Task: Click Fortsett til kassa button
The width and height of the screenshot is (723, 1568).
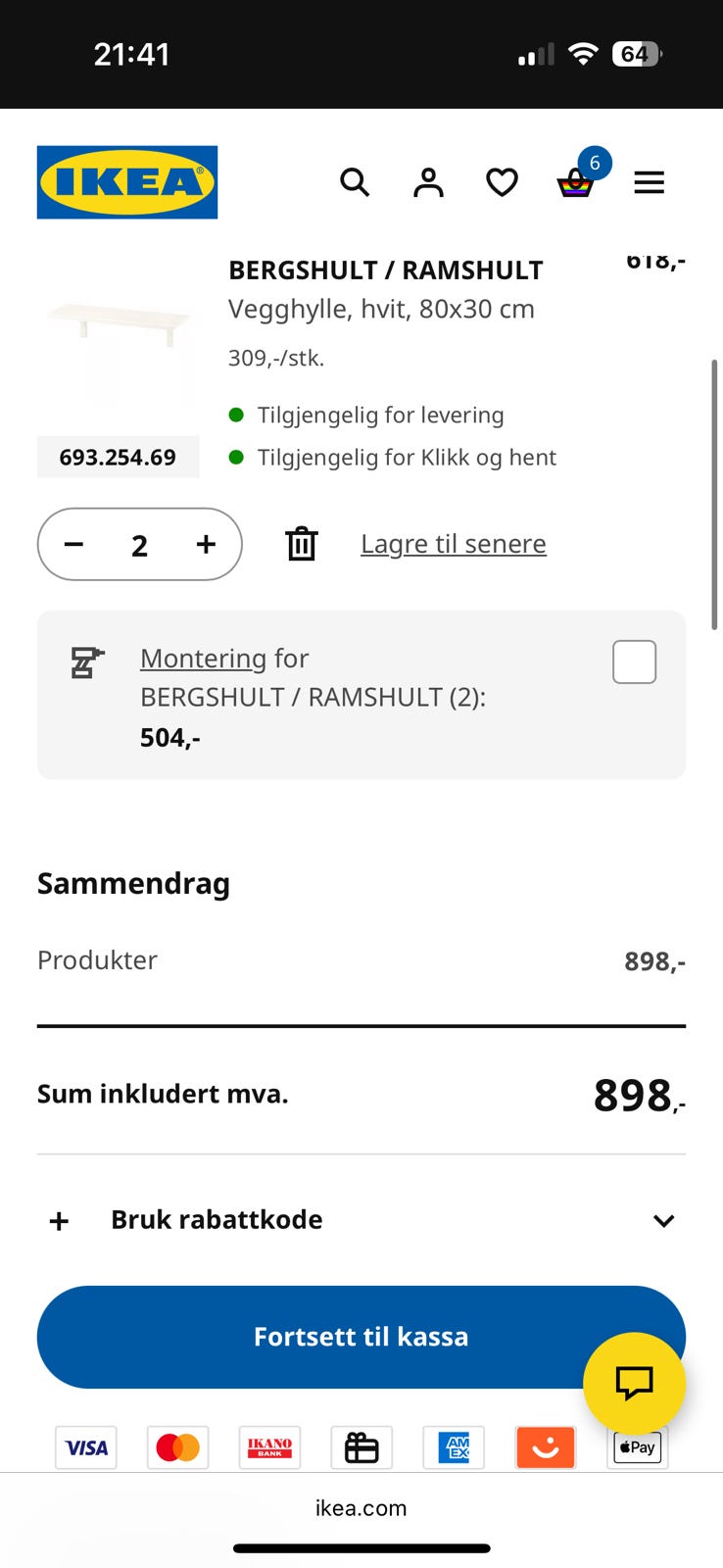Action: (x=361, y=1337)
